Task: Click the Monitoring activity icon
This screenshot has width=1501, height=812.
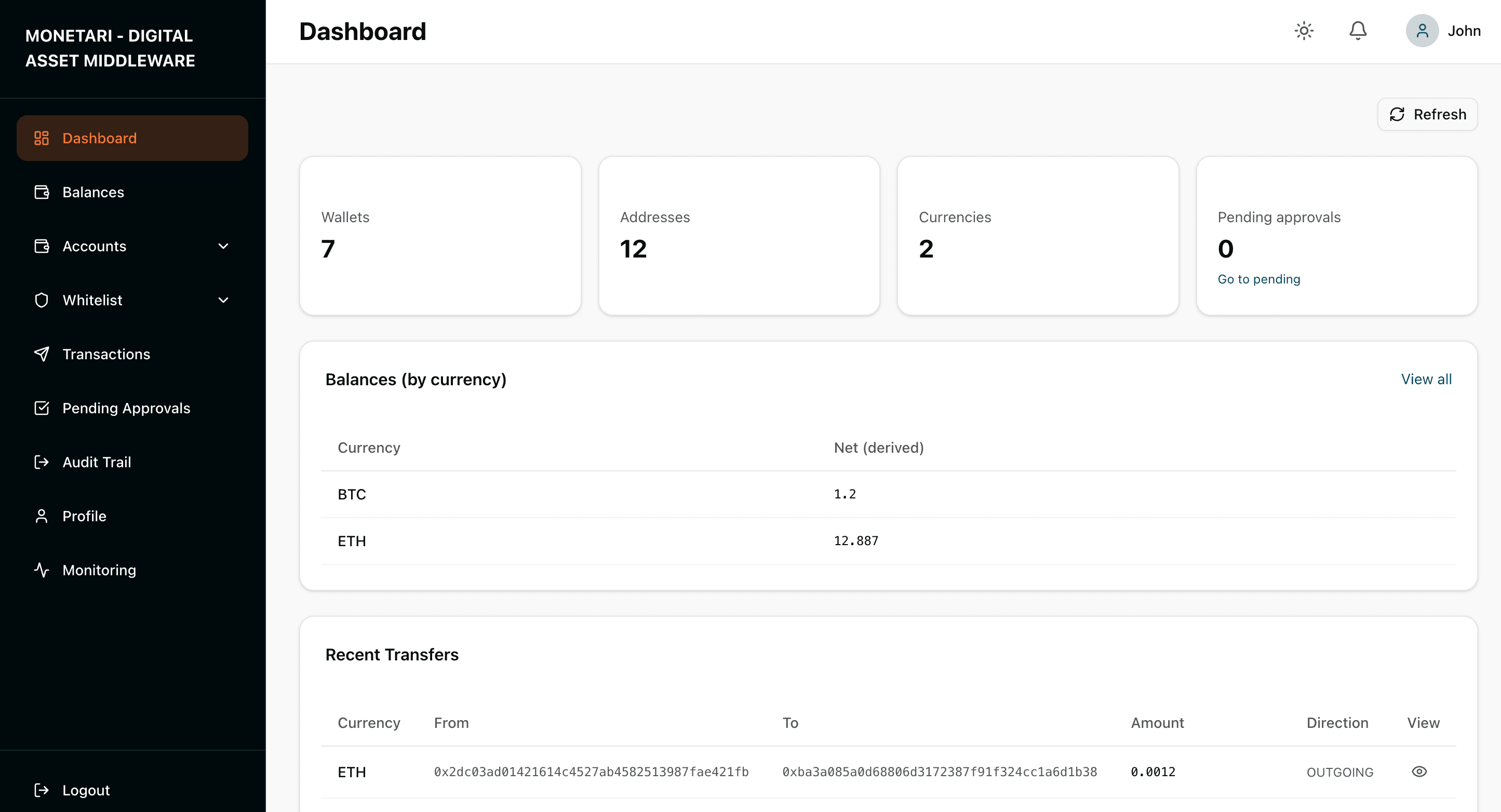Action: click(42, 570)
